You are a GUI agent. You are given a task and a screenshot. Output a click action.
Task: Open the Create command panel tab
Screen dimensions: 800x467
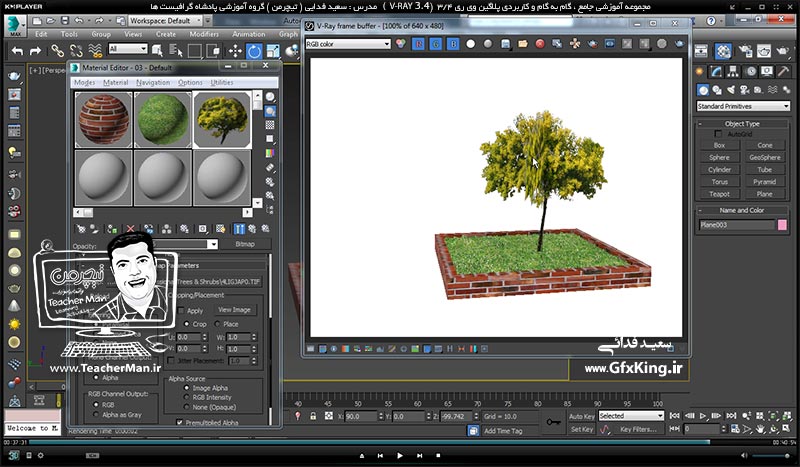click(x=699, y=71)
